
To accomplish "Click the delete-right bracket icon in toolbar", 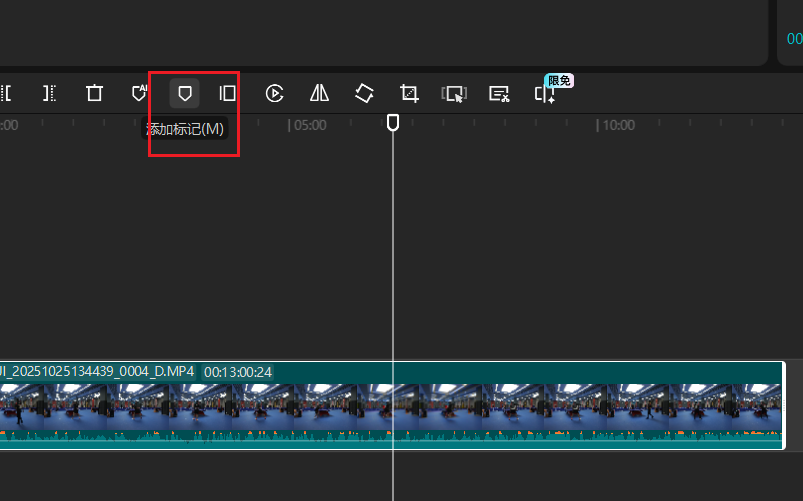I will [49, 93].
